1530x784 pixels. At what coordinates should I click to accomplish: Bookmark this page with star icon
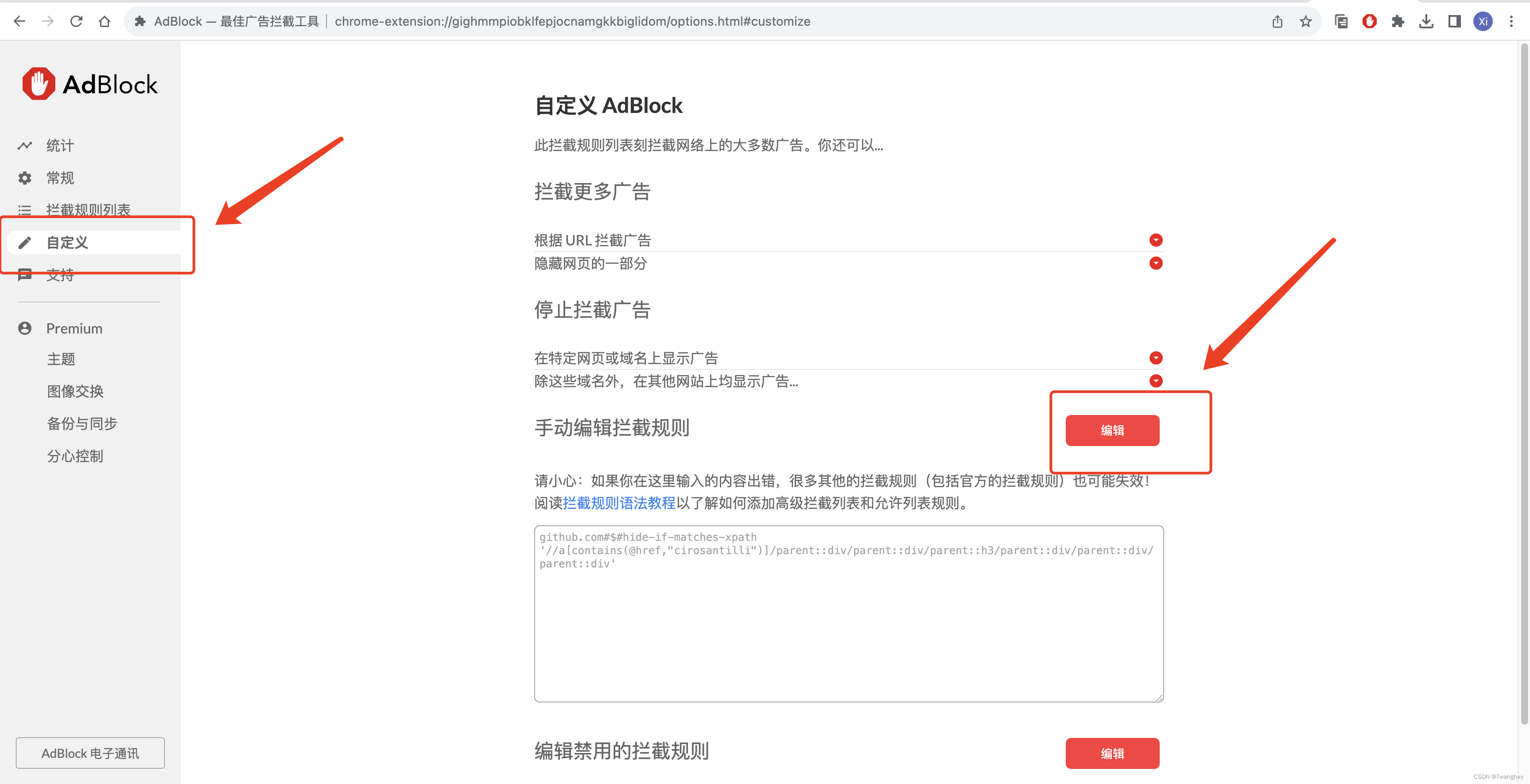1305,22
